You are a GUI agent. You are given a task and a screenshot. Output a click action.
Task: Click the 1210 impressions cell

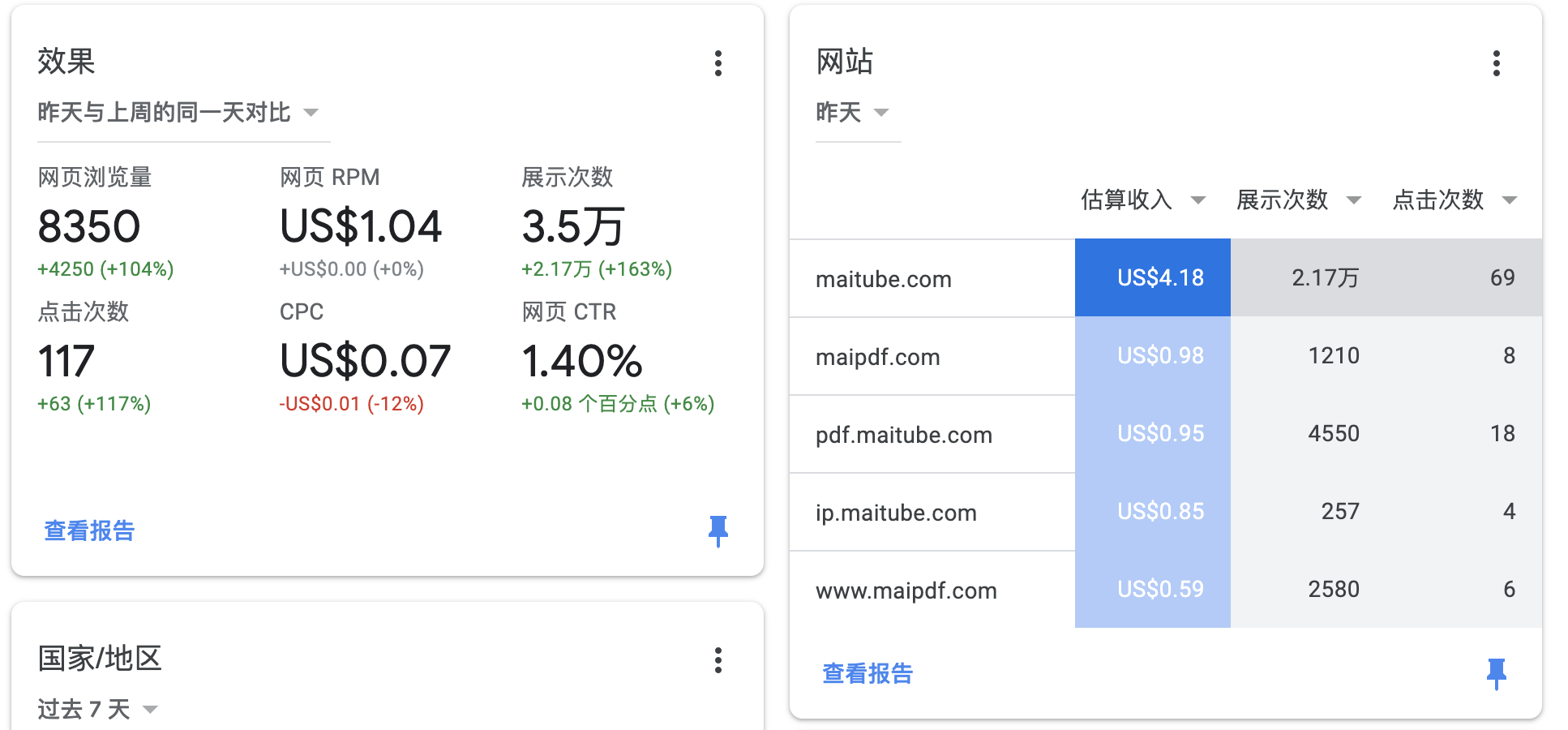(1309, 355)
